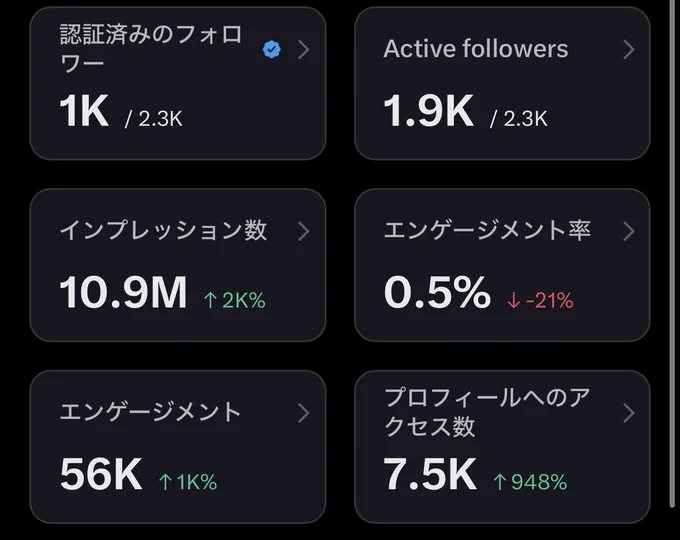The image size is (680, 540).
Task: Expand the 認証済みのフォロワー card chevron
Action: click(304, 49)
